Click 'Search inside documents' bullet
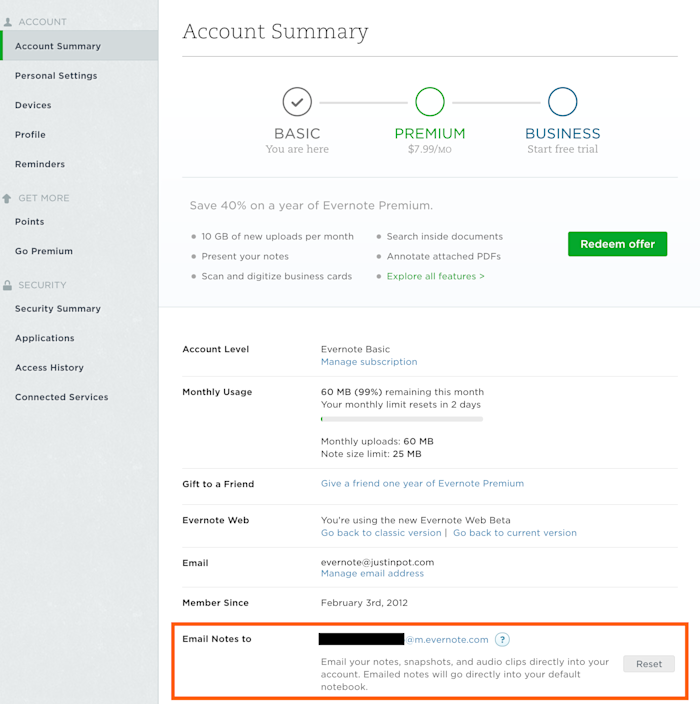700x704 pixels. pos(445,236)
